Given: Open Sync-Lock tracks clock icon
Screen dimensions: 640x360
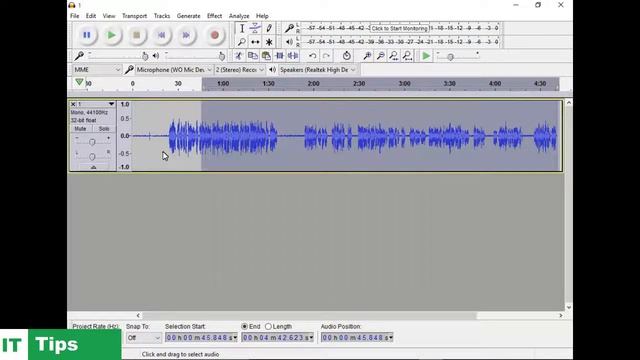Looking at the screenshot, I should pos(346,56).
